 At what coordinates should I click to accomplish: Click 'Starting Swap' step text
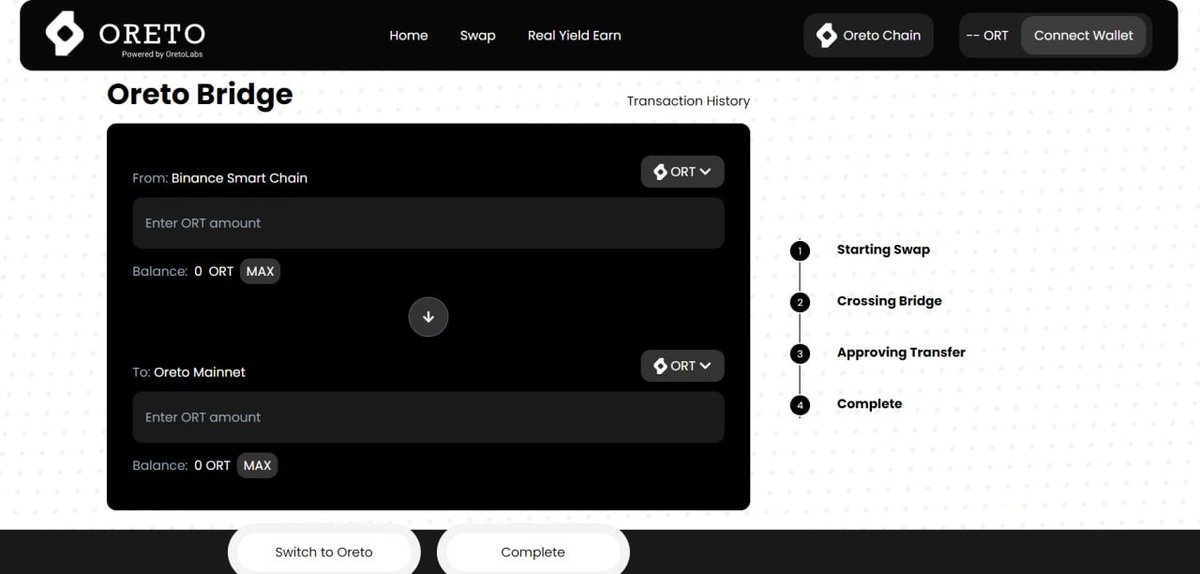click(x=883, y=250)
